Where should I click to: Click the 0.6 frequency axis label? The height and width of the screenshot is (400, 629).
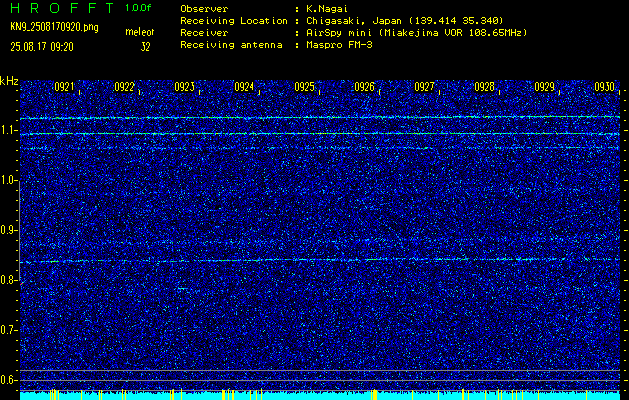7,380
